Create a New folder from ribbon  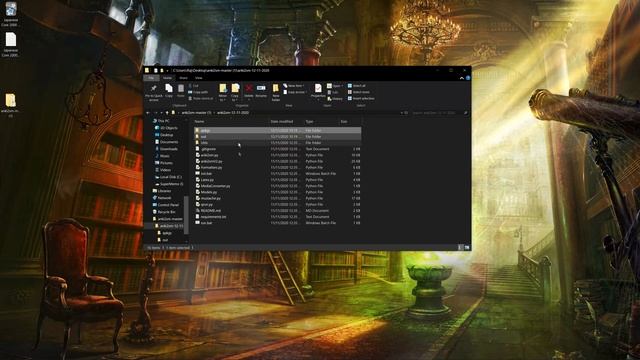point(276,93)
